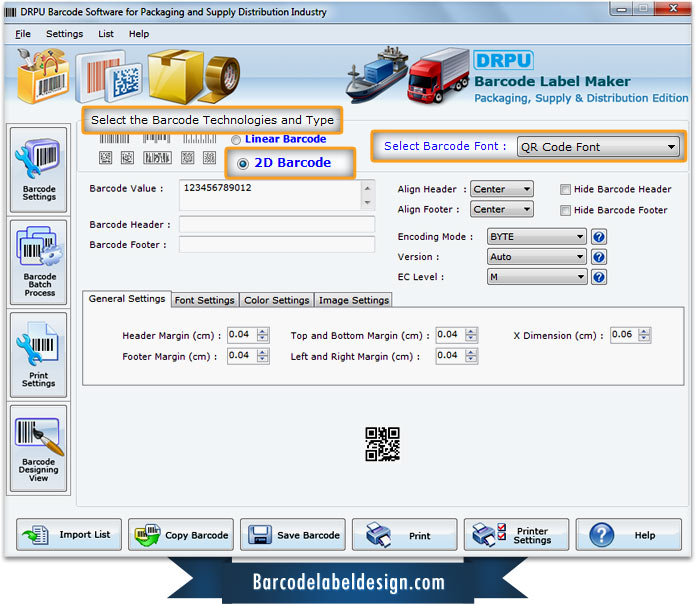Click Printer Settings button
This screenshot has height=604, width=696.
516,535
